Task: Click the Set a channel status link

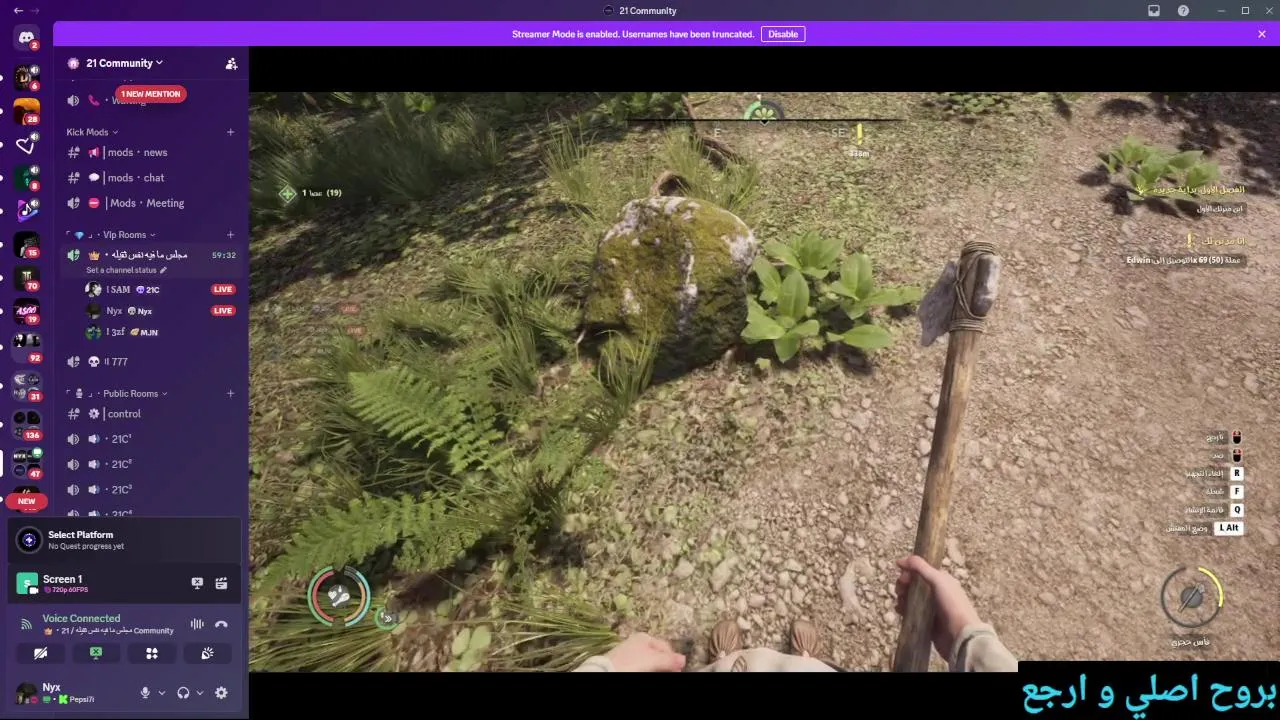Action: point(121,270)
